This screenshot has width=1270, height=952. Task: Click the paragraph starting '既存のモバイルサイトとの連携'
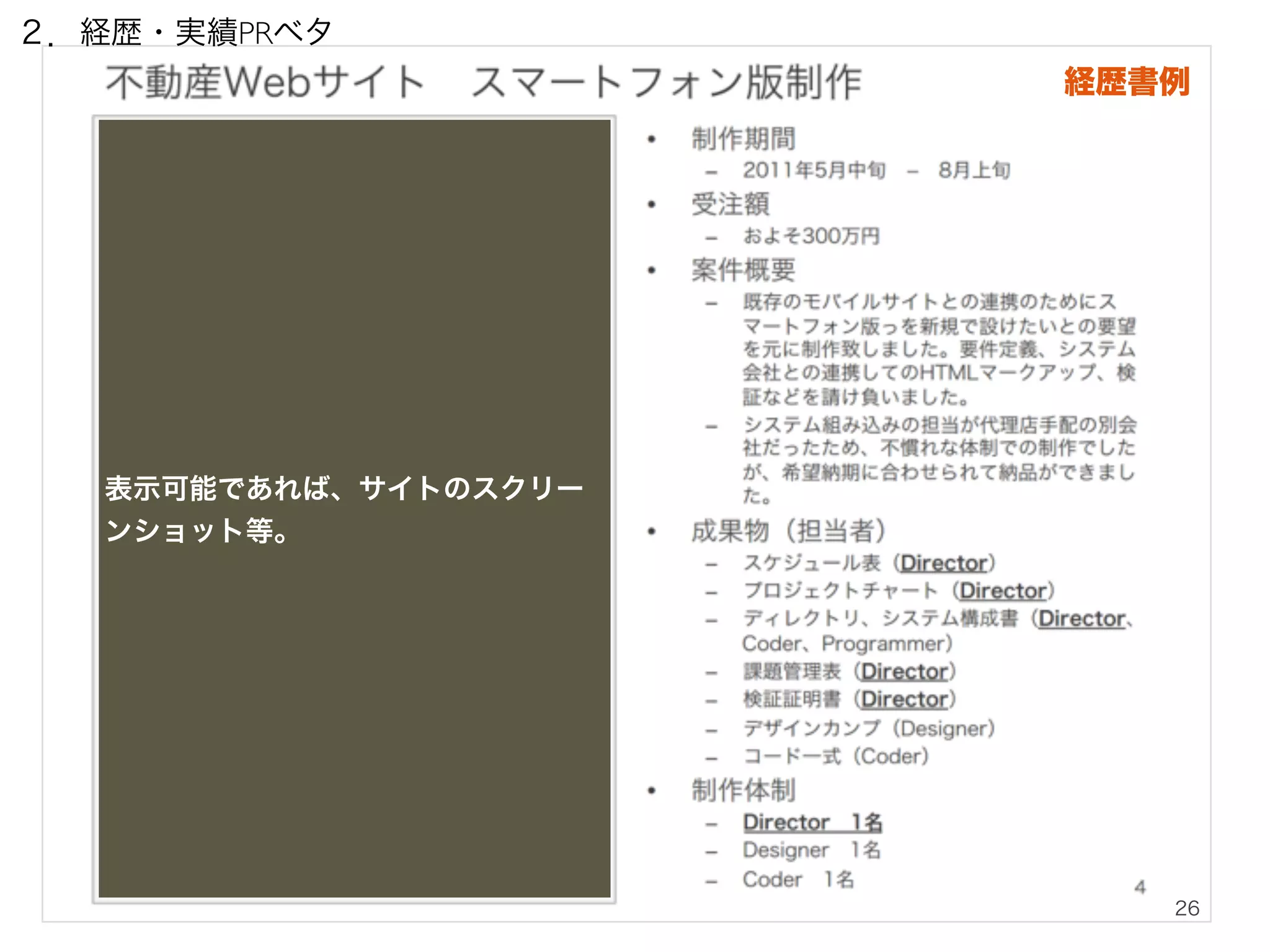pos(939,349)
